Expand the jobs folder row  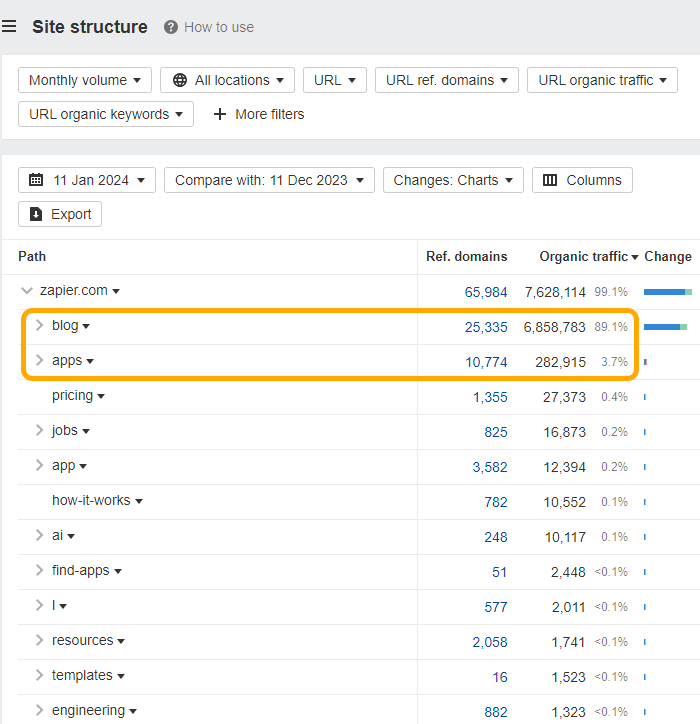click(40, 430)
